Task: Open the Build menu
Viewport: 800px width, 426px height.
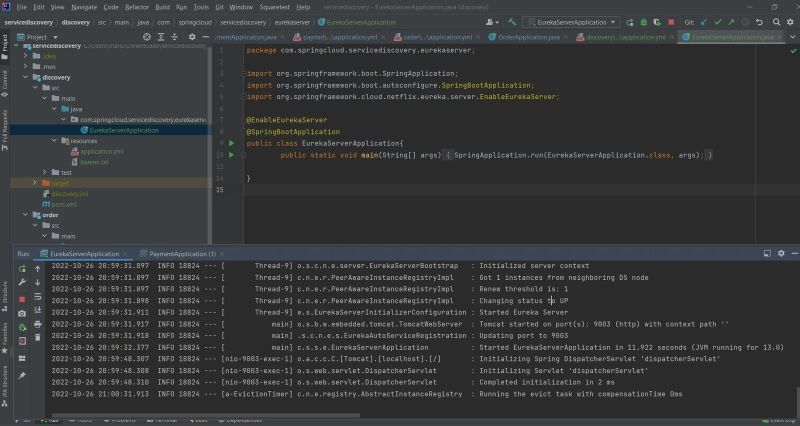Action: click(x=163, y=7)
